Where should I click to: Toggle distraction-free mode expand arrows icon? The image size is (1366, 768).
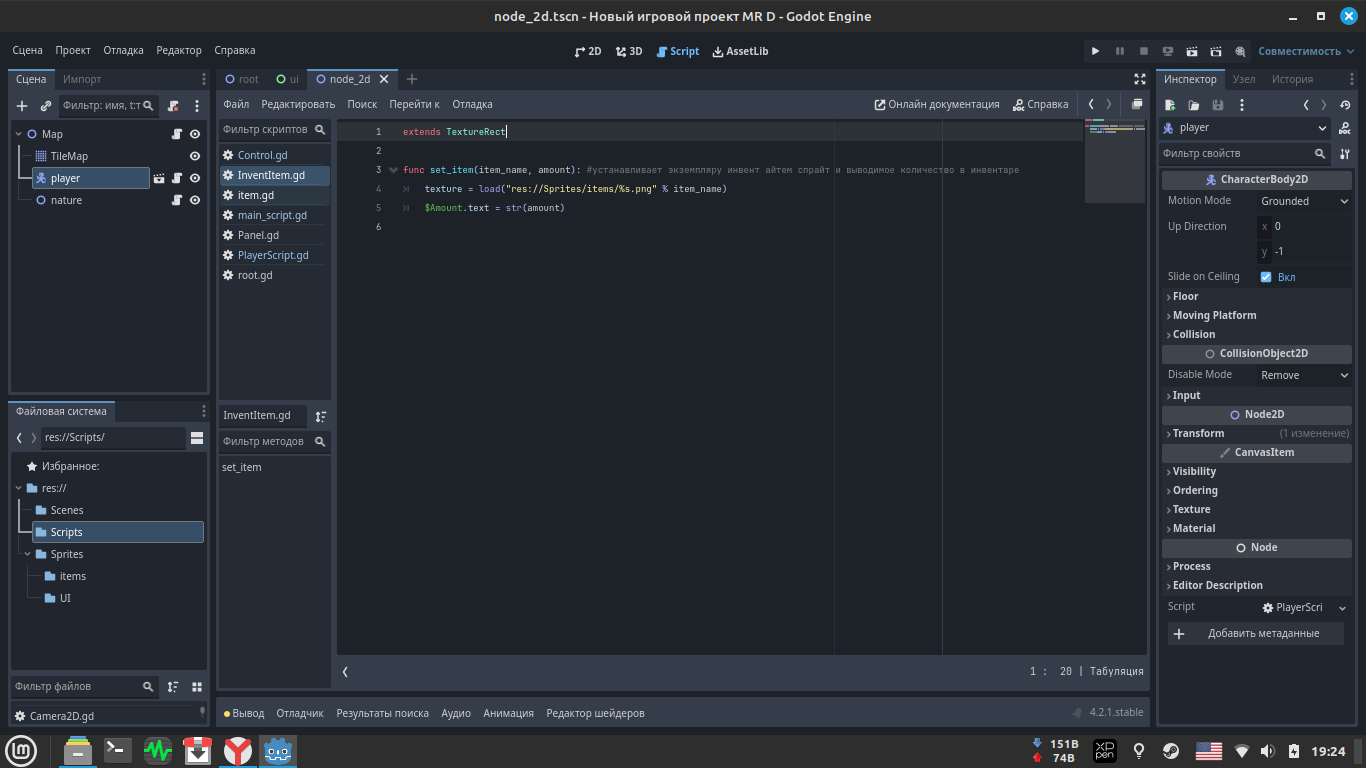(x=1140, y=79)
